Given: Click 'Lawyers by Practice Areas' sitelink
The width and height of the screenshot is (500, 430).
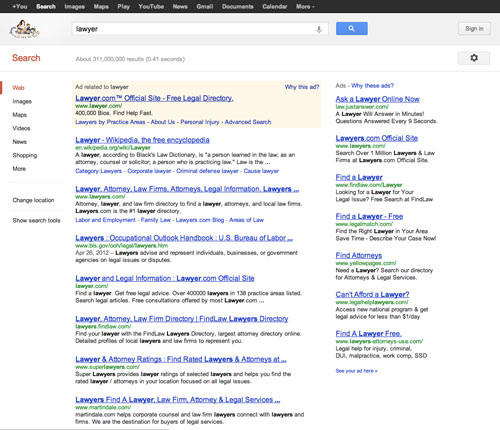Looking at the screenshot, I should tap(110, 122).
